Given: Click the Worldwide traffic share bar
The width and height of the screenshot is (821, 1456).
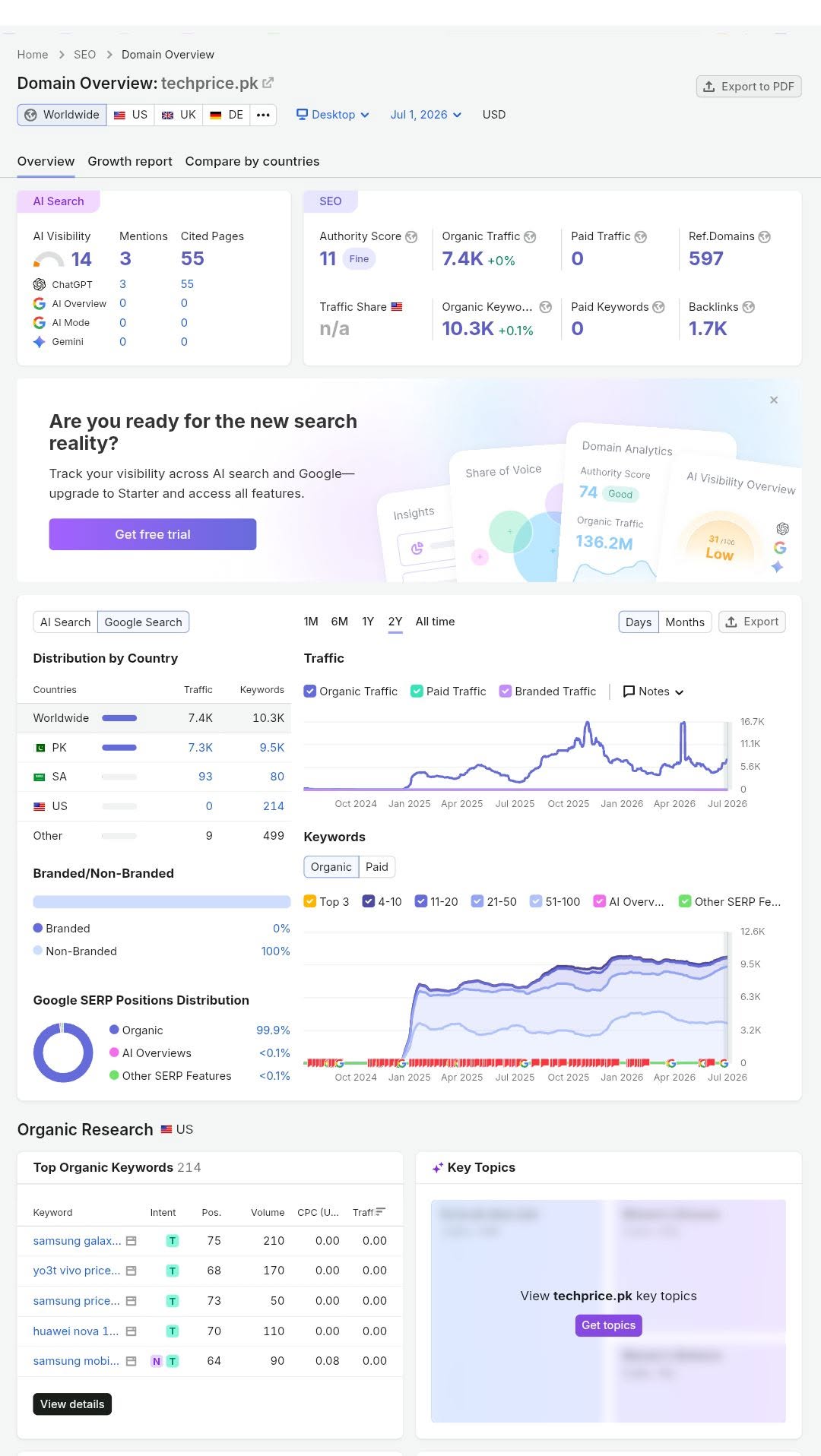Looking at the screenshot, I should point(119,718).
